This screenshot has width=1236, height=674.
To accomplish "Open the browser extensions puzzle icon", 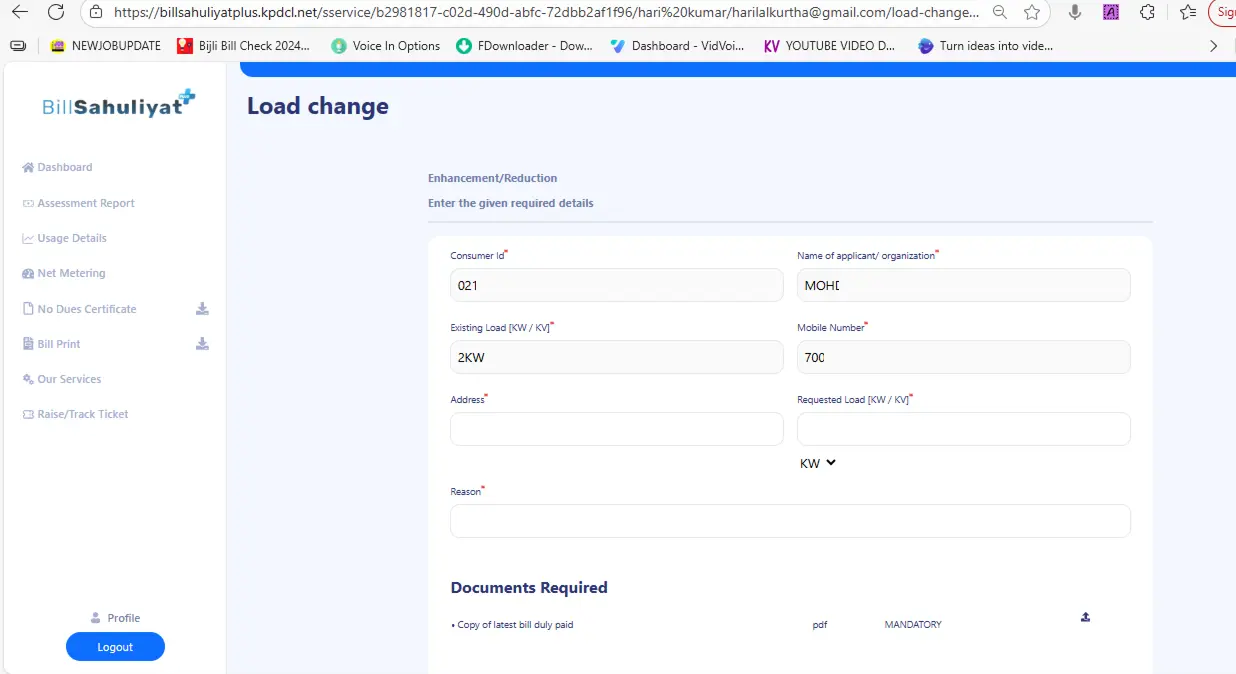I will 1147,12.
